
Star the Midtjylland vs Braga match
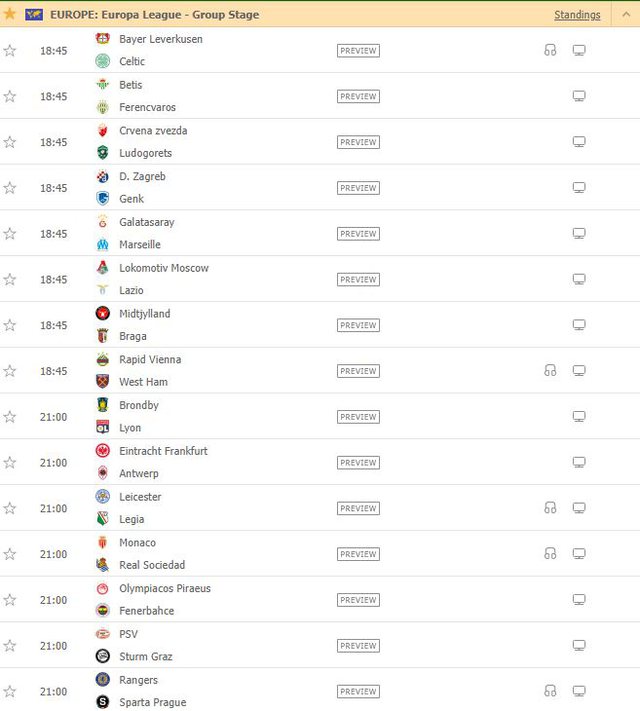pos(10,325)
